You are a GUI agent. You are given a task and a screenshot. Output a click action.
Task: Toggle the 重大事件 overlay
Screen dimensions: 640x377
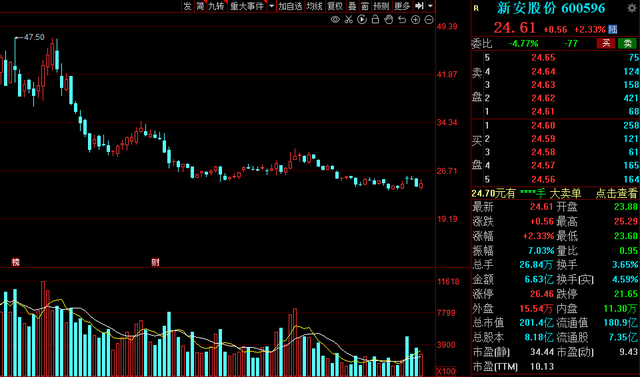tap(247, 6)
